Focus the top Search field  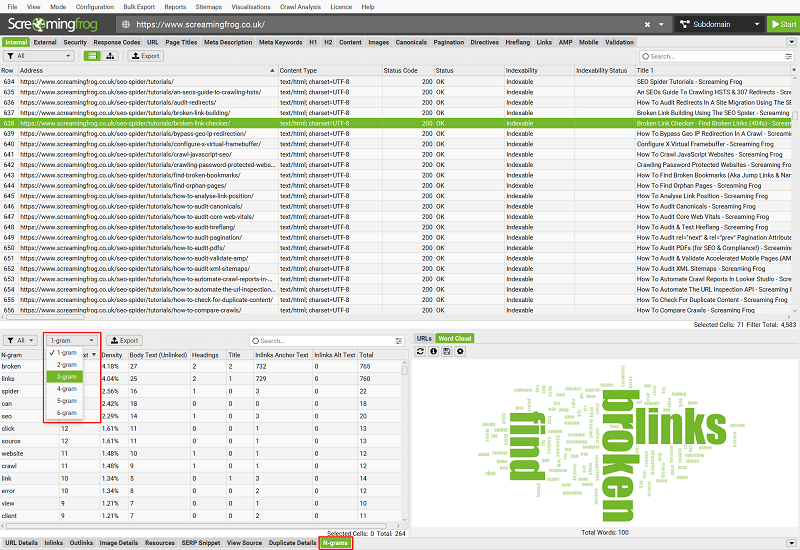tap(717, 57)
